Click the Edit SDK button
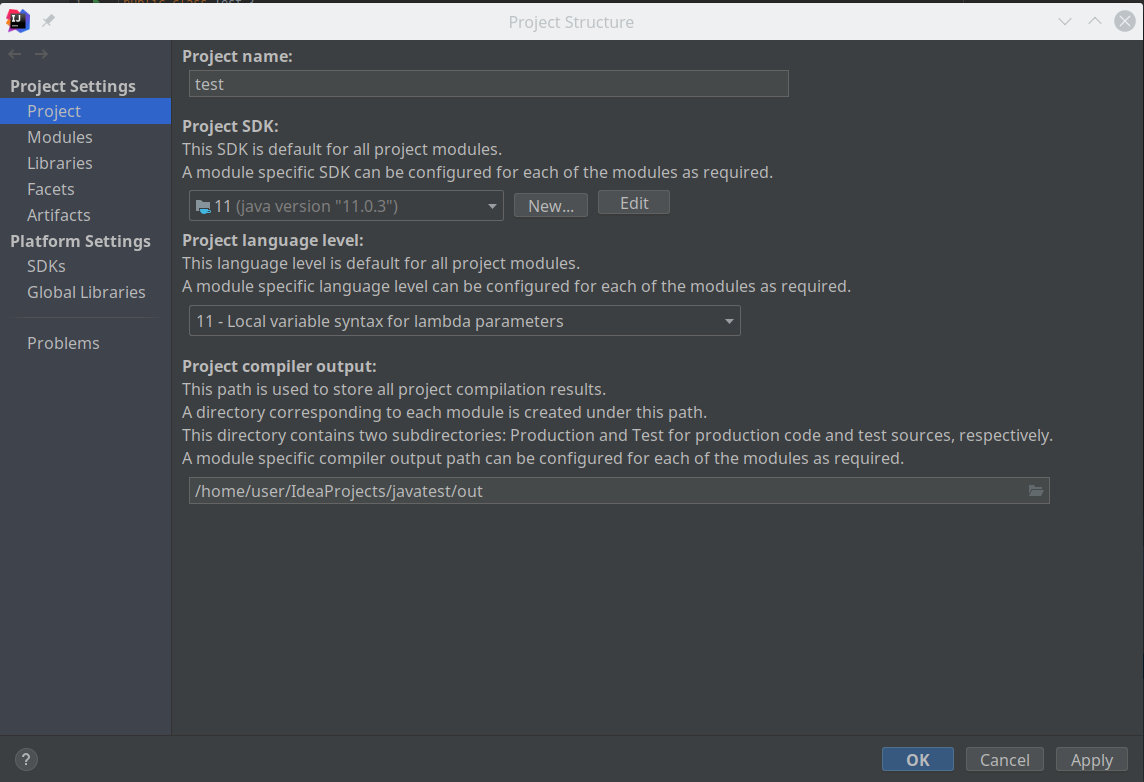This screenshot has height=782, width=1144. click(634, 203)
